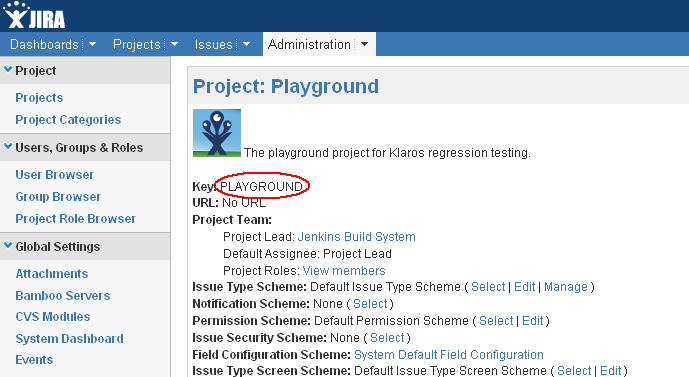
Task: Open the System Dashboard link
Action: click(x=69, y=338)
